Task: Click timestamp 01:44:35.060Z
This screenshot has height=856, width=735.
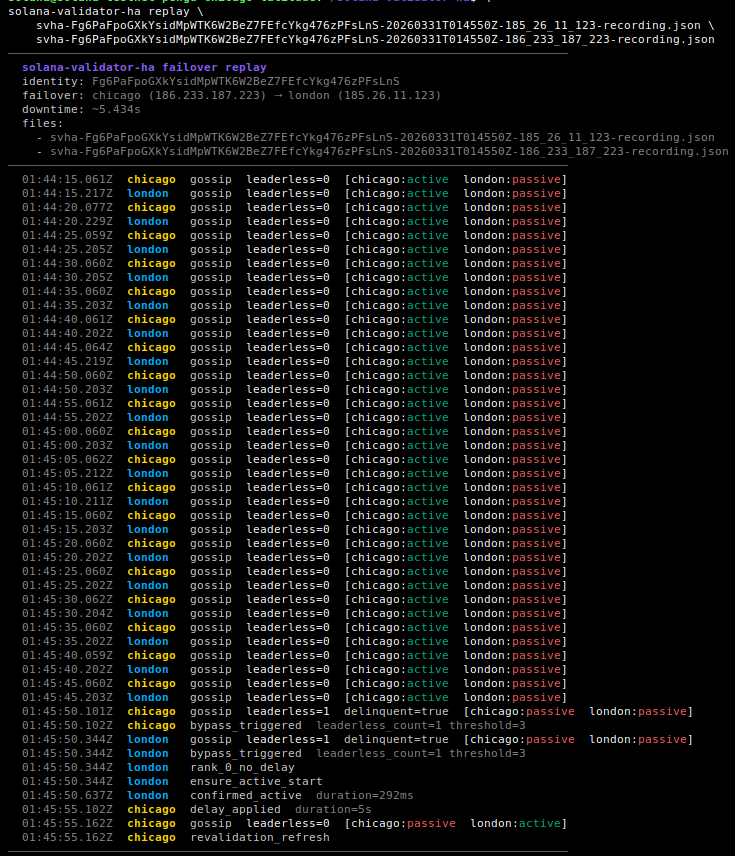Action: pos(67,292)
